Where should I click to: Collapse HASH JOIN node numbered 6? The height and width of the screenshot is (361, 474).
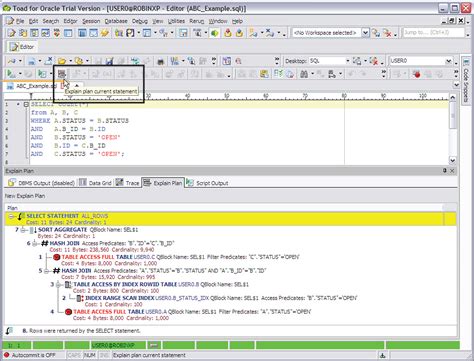[35, 244]
